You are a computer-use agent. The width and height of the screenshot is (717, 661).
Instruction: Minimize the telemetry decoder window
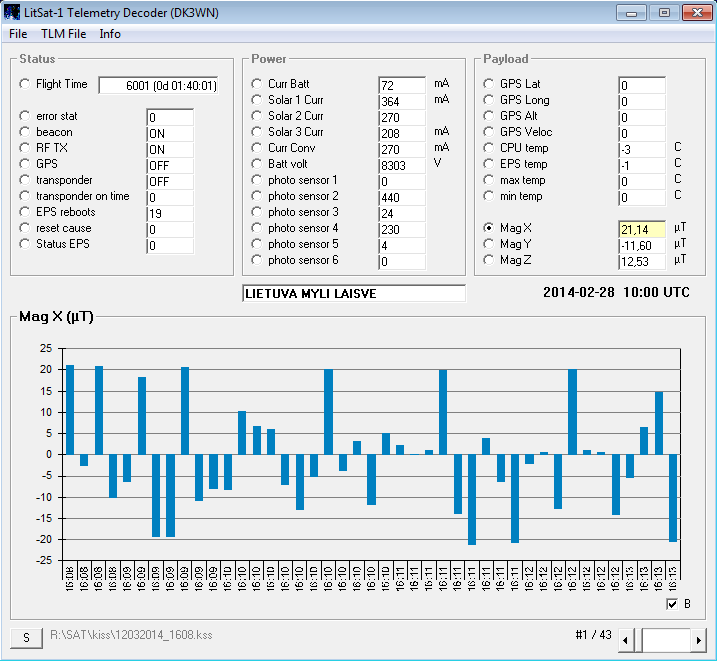coord(630,13)
